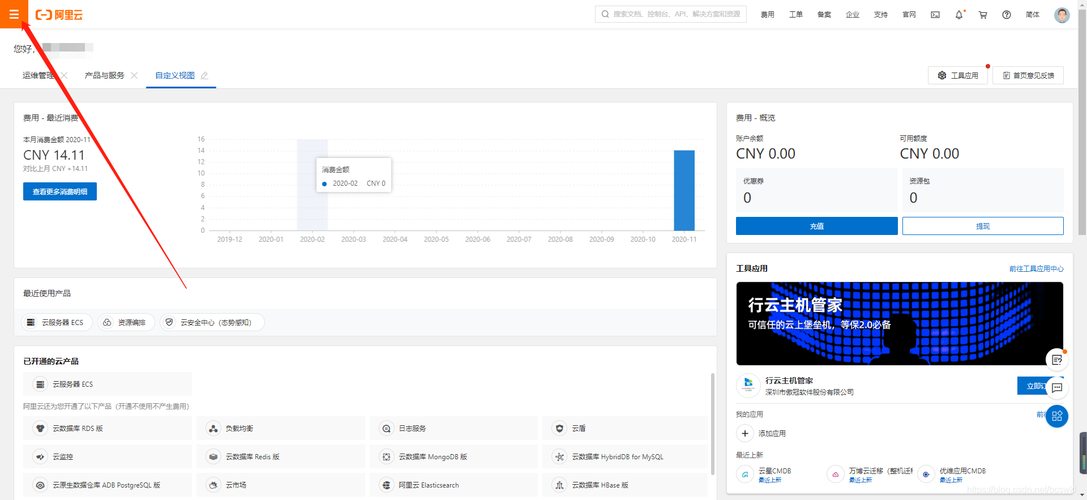Click the 云安全中心 shield icon
The image size is (1087, 500).
click(x=169, y=322)
